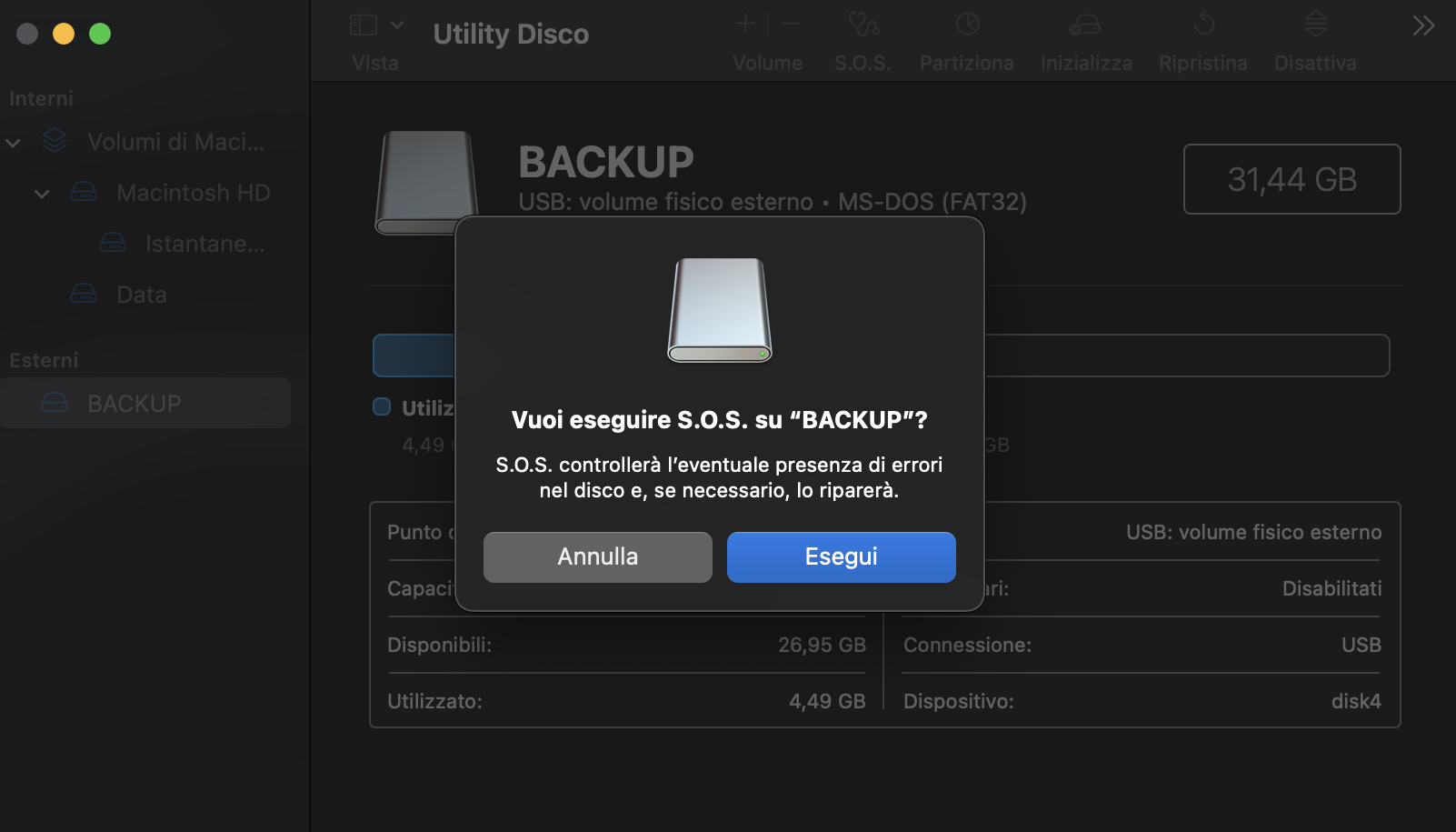Click the disk usage capacity bar
The image size is (1456, 832).
point(1182,356)
